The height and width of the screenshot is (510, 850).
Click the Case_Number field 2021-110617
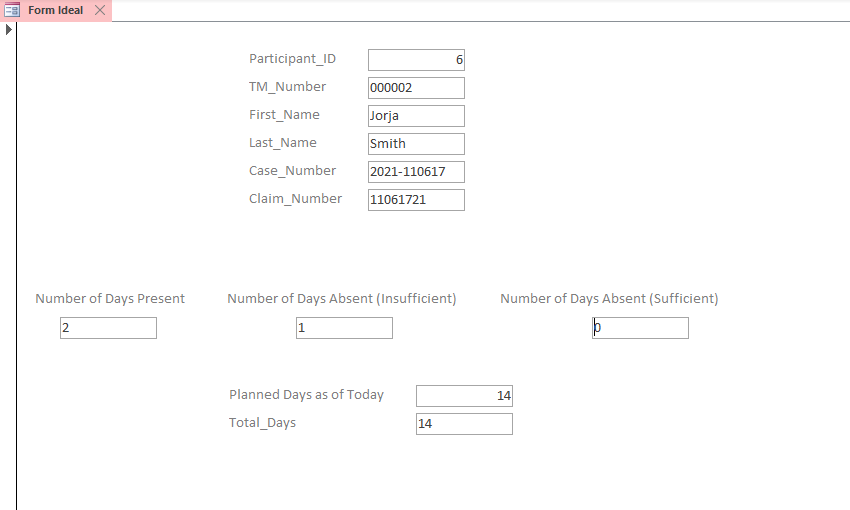[416, 172]
